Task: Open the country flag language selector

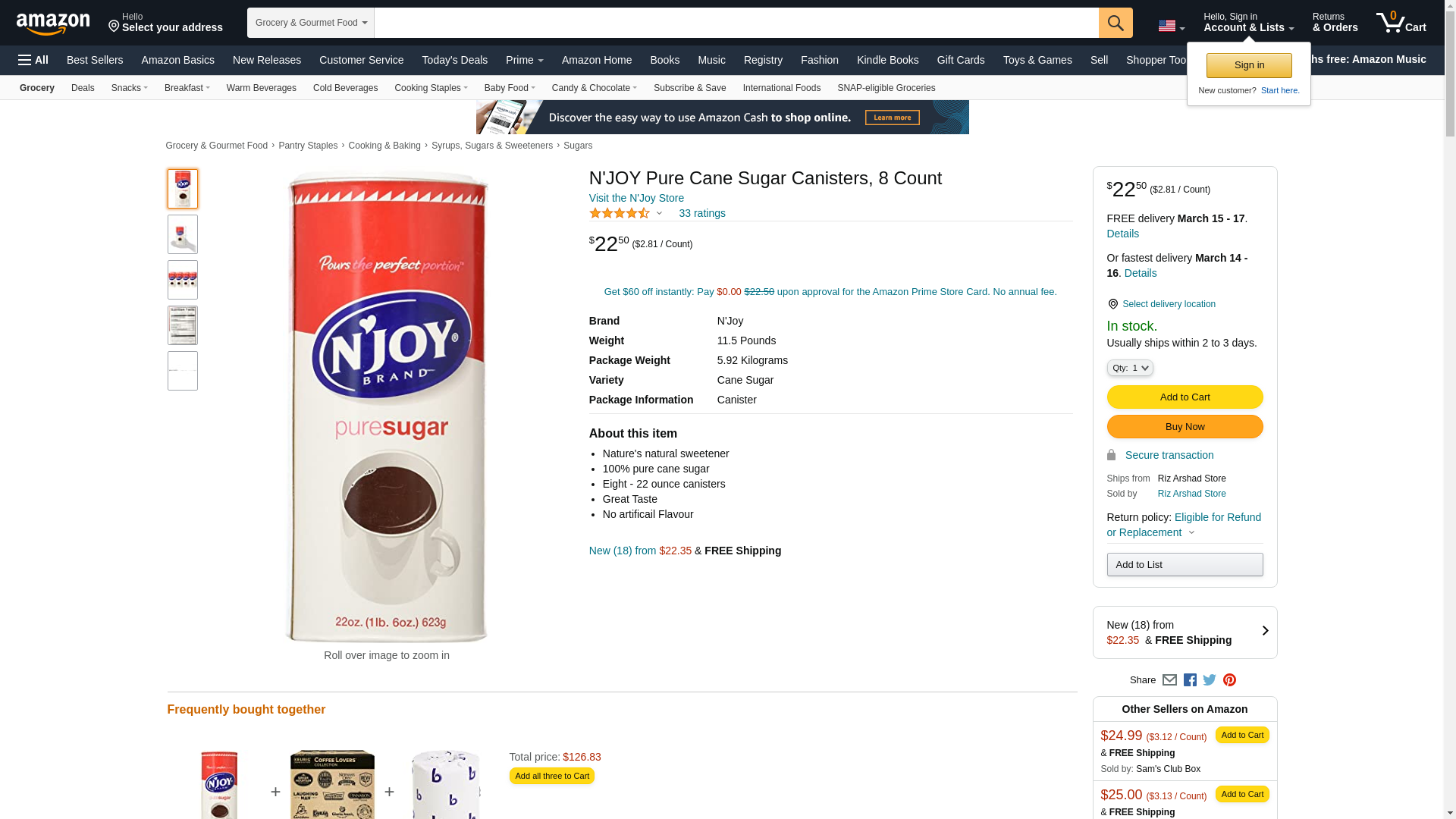Action: click(x=1171, y=26)
